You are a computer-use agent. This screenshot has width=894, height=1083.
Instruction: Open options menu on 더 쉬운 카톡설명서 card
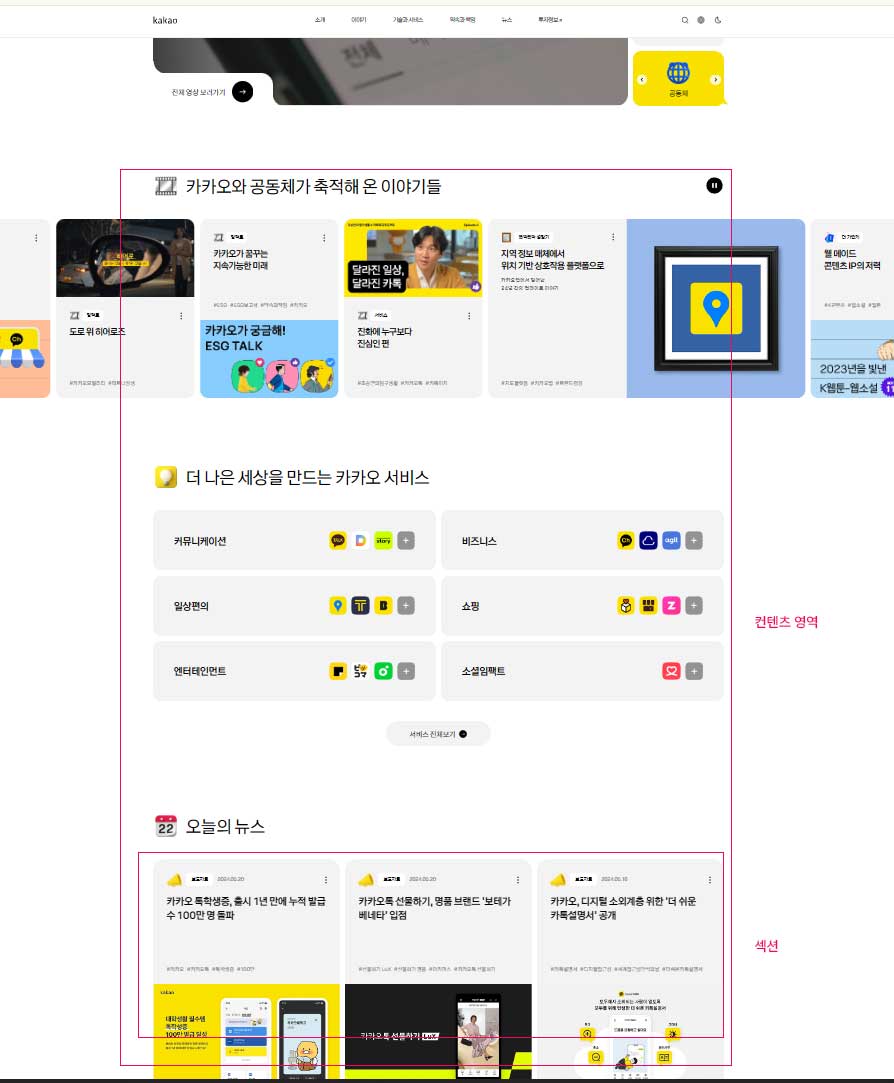710,879
